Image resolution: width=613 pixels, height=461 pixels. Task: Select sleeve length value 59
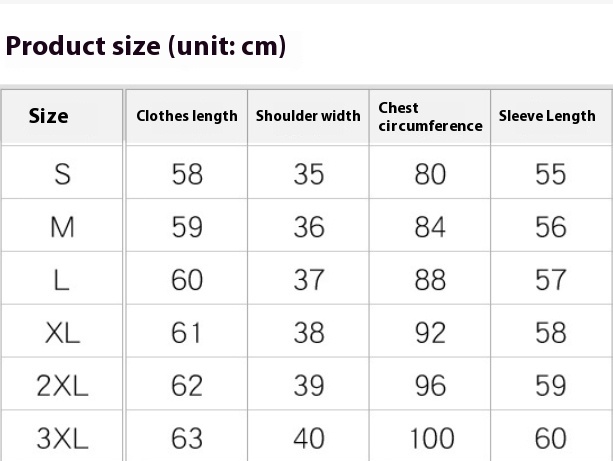[x=550, y=386]
